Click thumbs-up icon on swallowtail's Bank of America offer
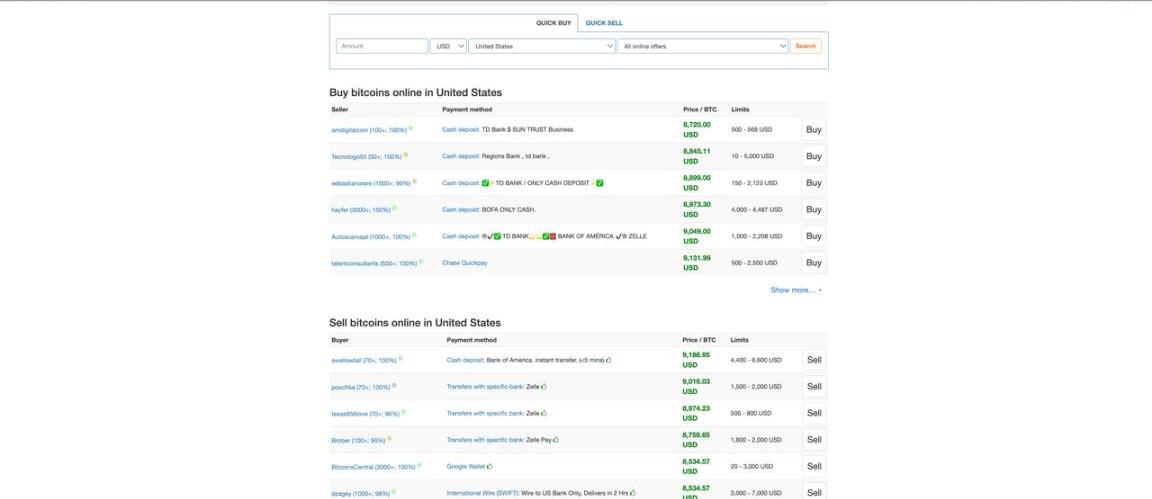This screenshot has width=1152, height=499. (x=608, y=360)
